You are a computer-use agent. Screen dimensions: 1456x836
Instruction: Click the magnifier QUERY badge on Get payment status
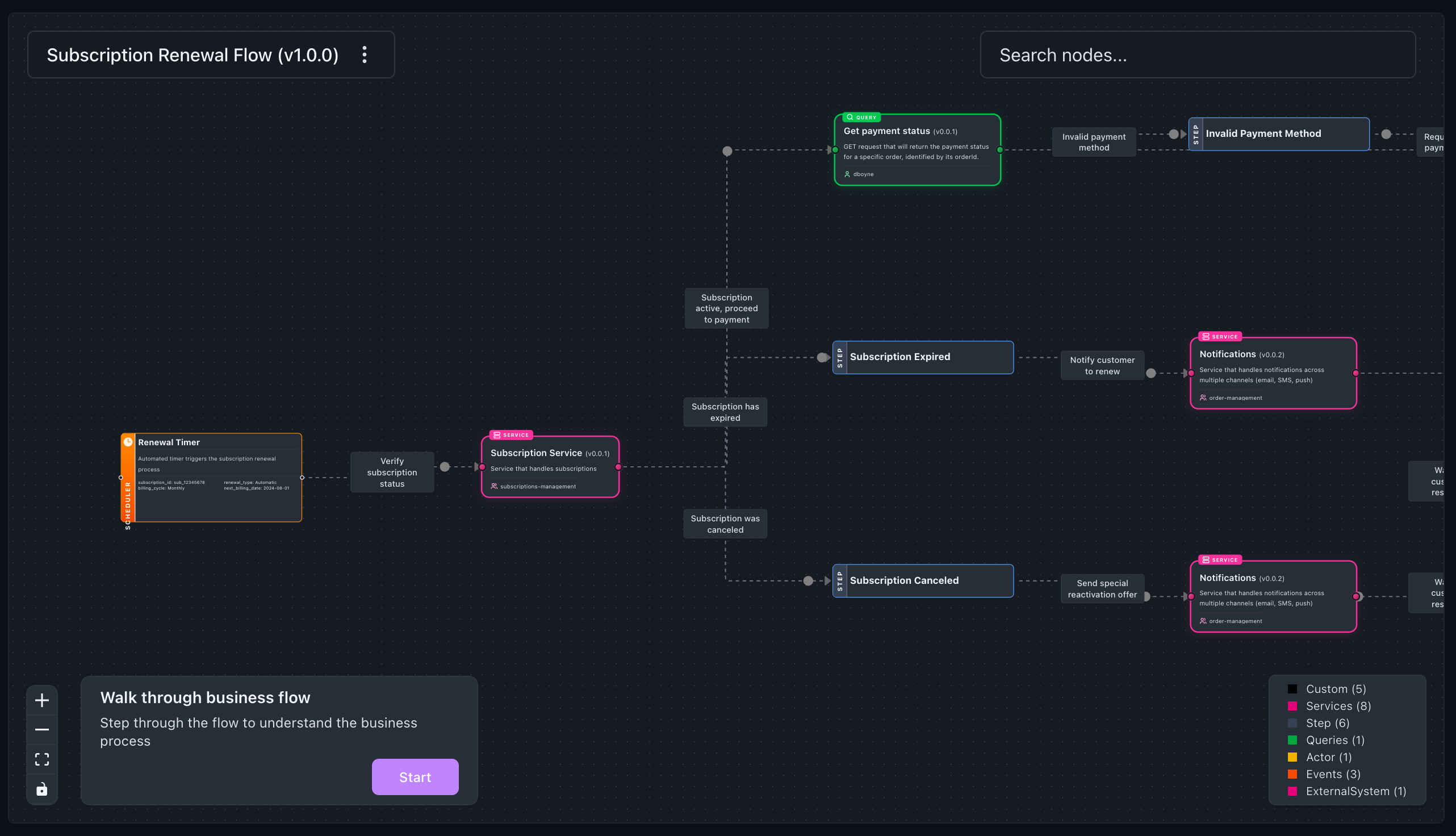850,117
